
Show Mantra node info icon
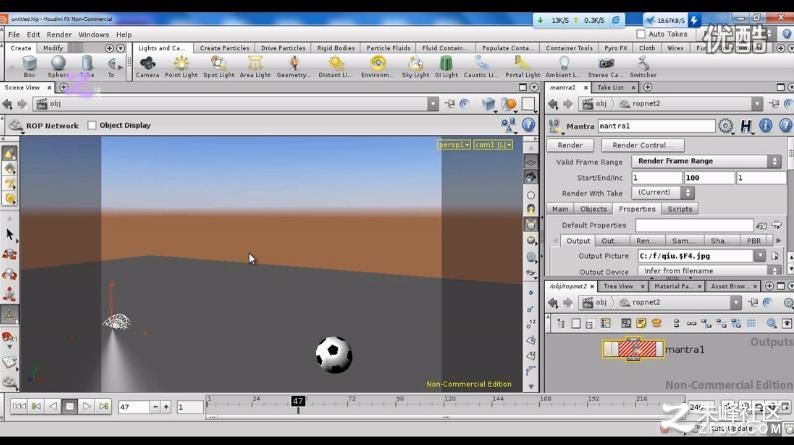click(766, 126)
